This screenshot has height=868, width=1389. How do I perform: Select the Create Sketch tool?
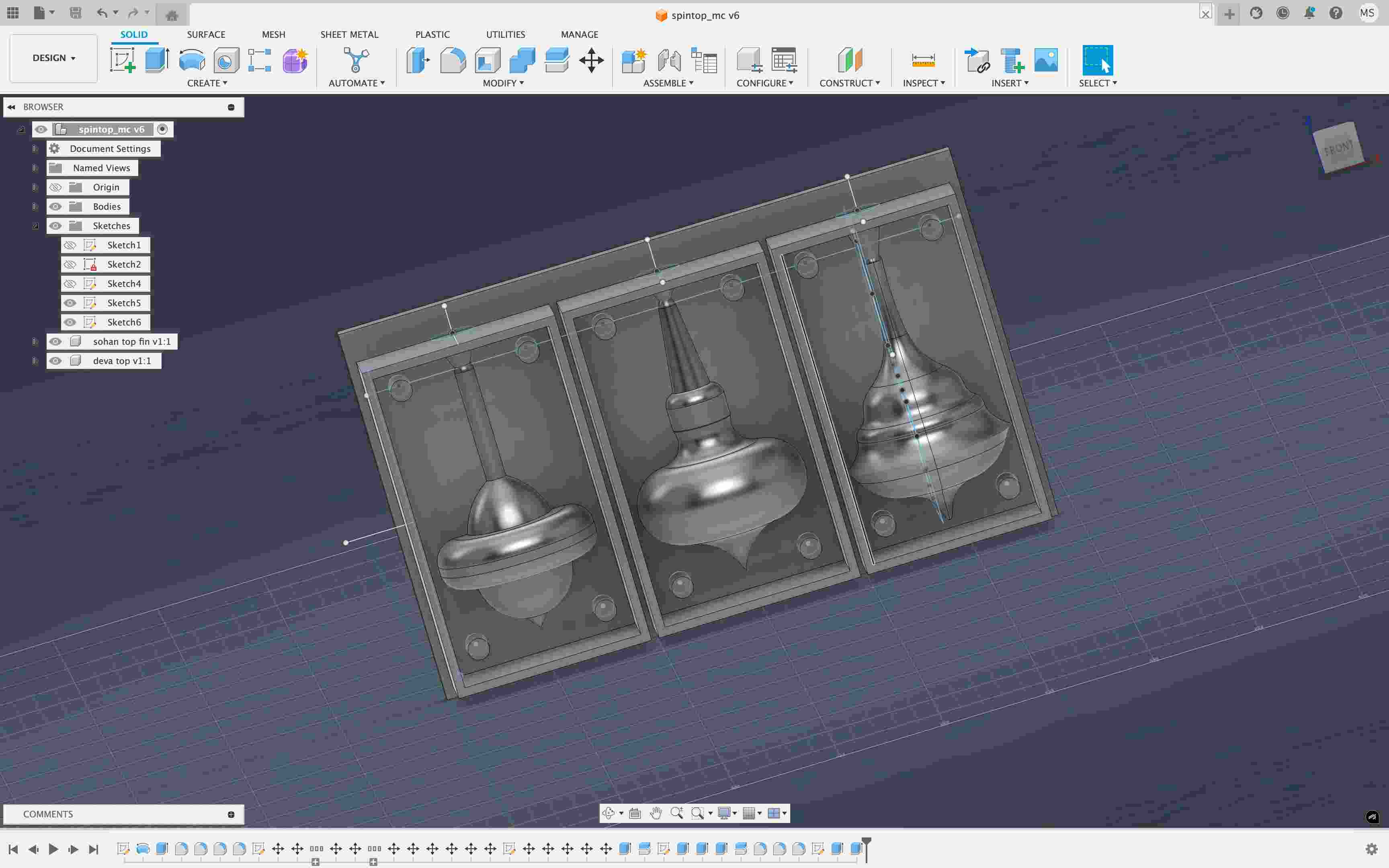(x=123, y=60)
